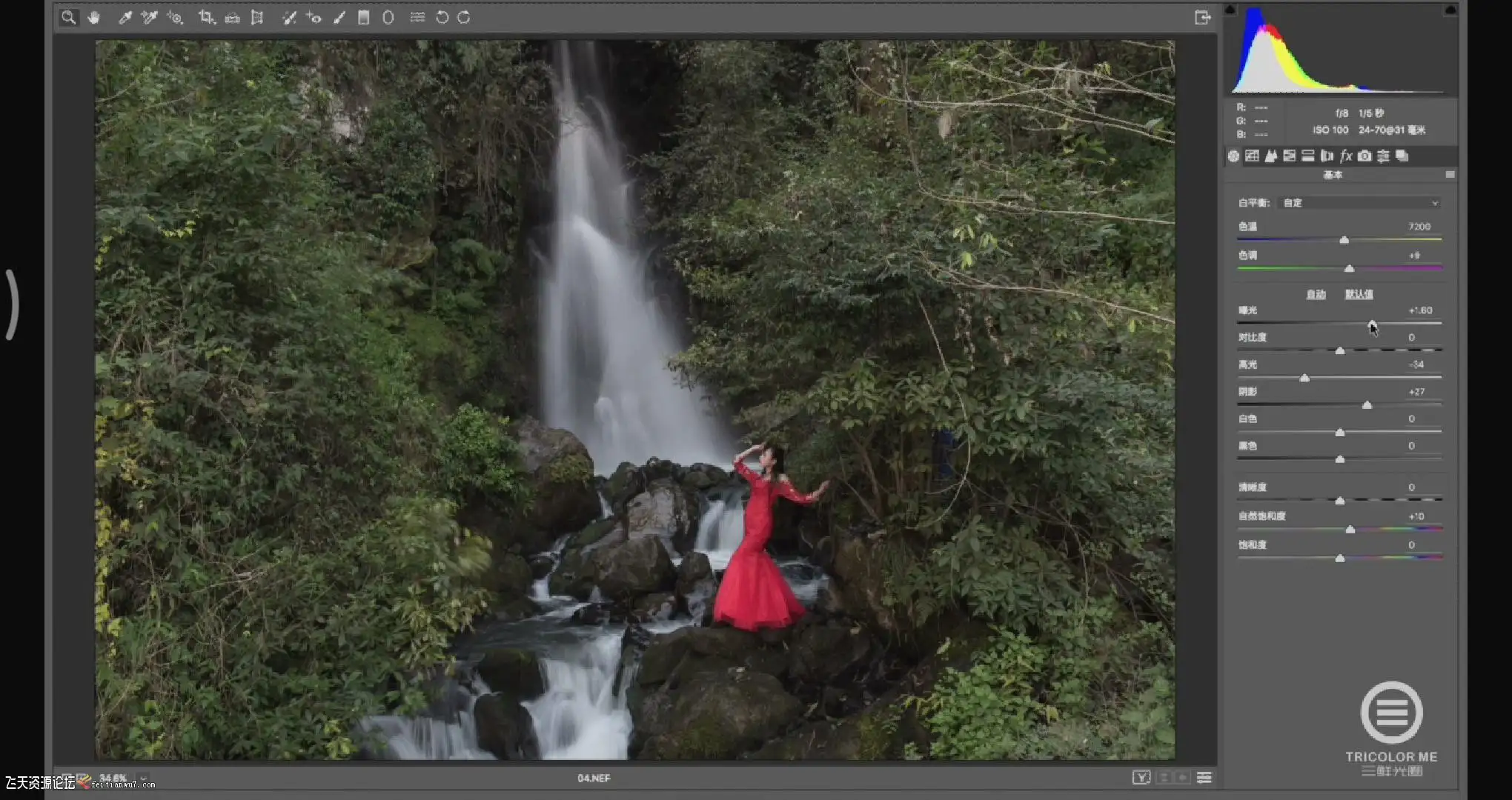1512x800 pixels.
Task: Switch to the Basic panel tab
Action: [x=1233, y=156]
